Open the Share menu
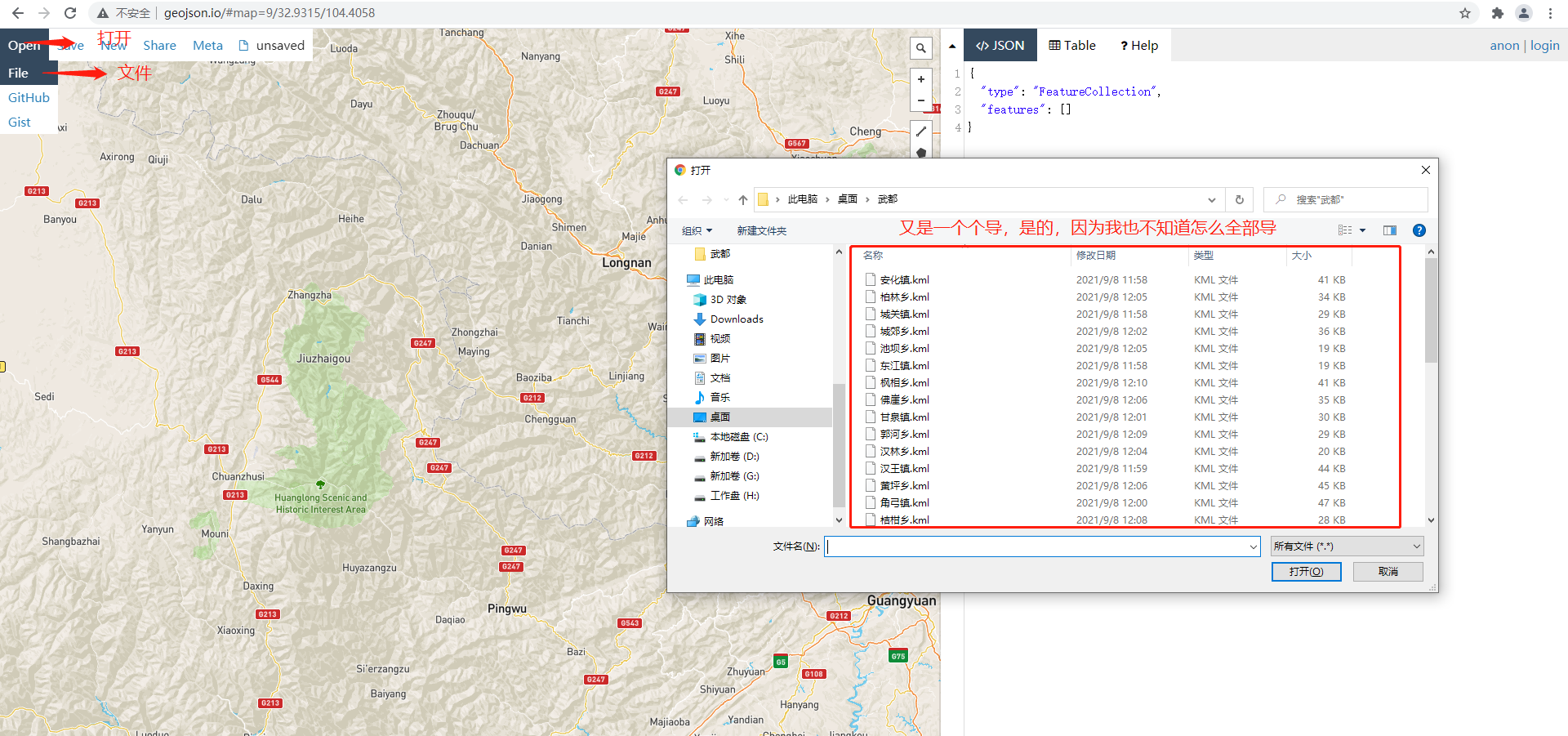This screenshot has height=736, width=1568. (159, 45)
